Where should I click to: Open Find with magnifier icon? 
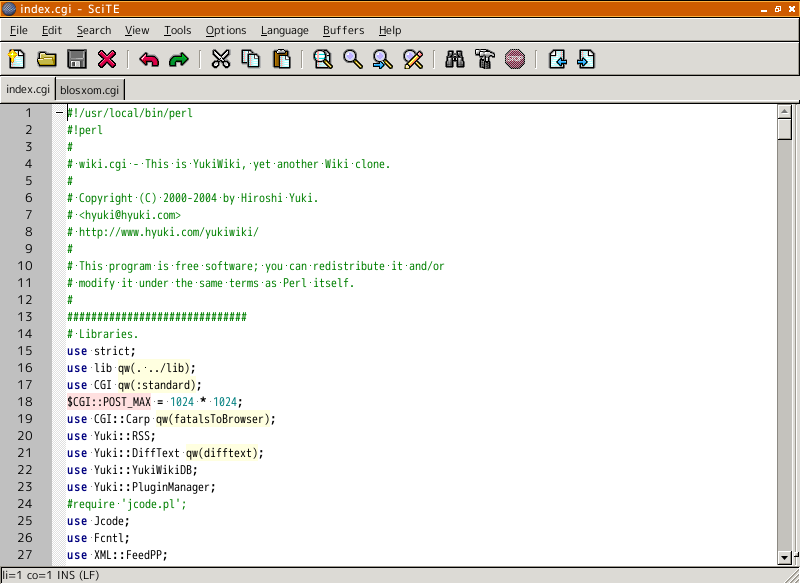353,59
